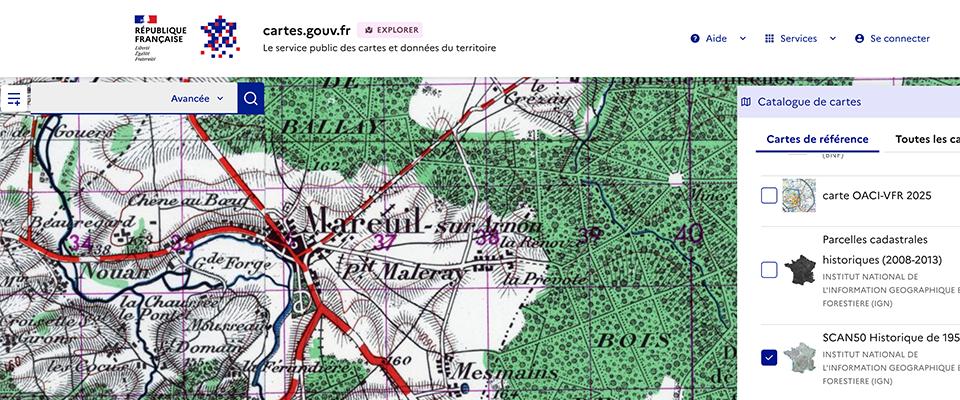This screenshot has height=400, width=960.
Task: Open the layers menu icon left of search
Action: (x=14, y=99)
